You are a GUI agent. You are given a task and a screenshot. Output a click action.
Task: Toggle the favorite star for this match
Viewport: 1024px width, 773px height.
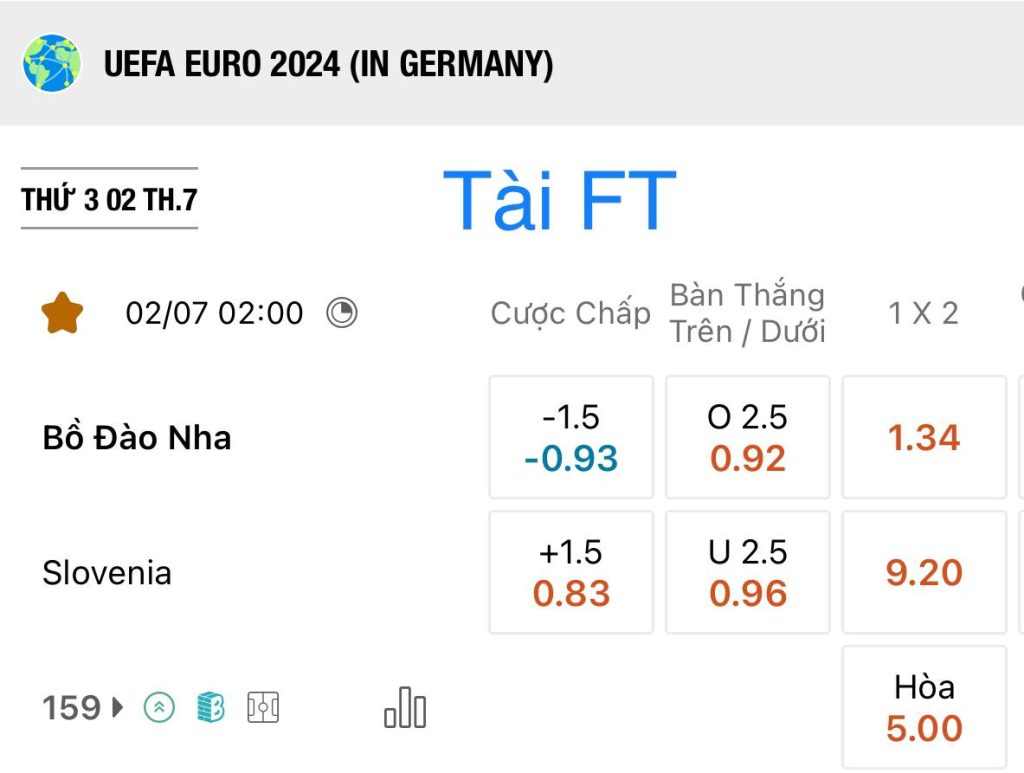tap(62, 313)
